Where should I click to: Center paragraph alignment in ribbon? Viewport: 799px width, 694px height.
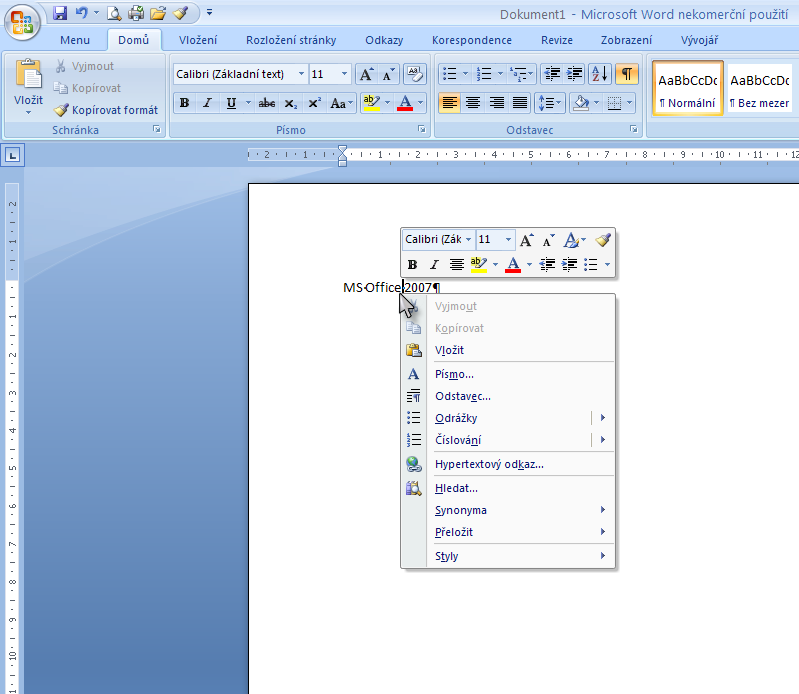click(x=473, y=103)
